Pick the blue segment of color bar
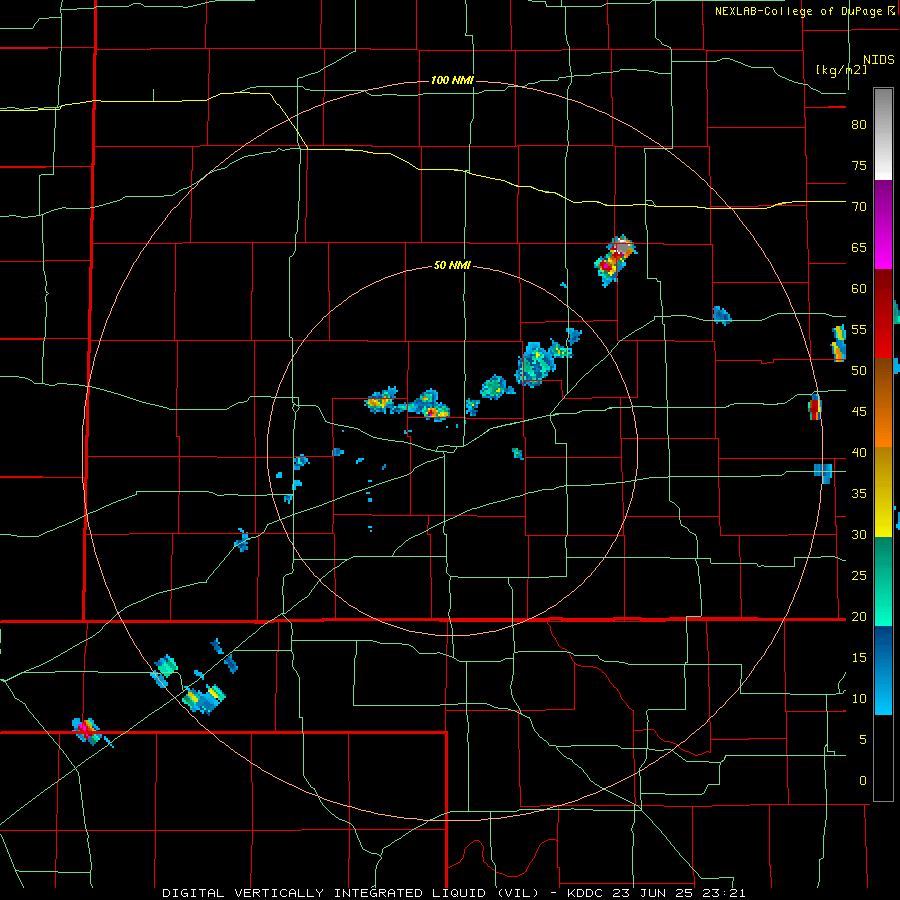 coord(883,670)
